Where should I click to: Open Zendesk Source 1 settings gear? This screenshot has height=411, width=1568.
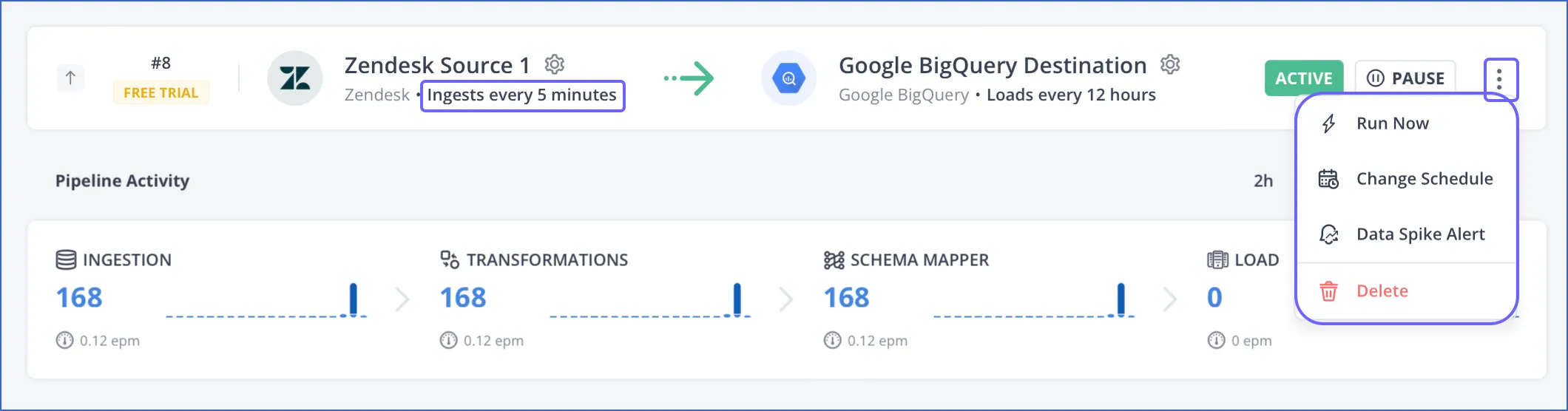555,65
